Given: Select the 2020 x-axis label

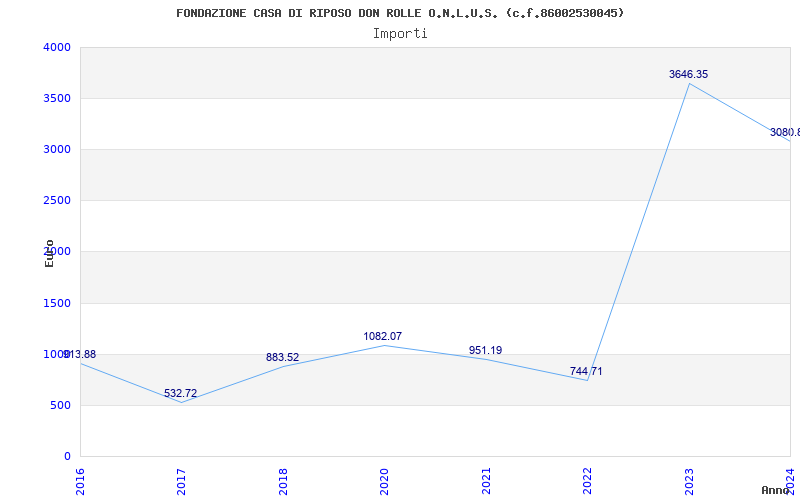Looking at the screenshot, I should (384, 481).
